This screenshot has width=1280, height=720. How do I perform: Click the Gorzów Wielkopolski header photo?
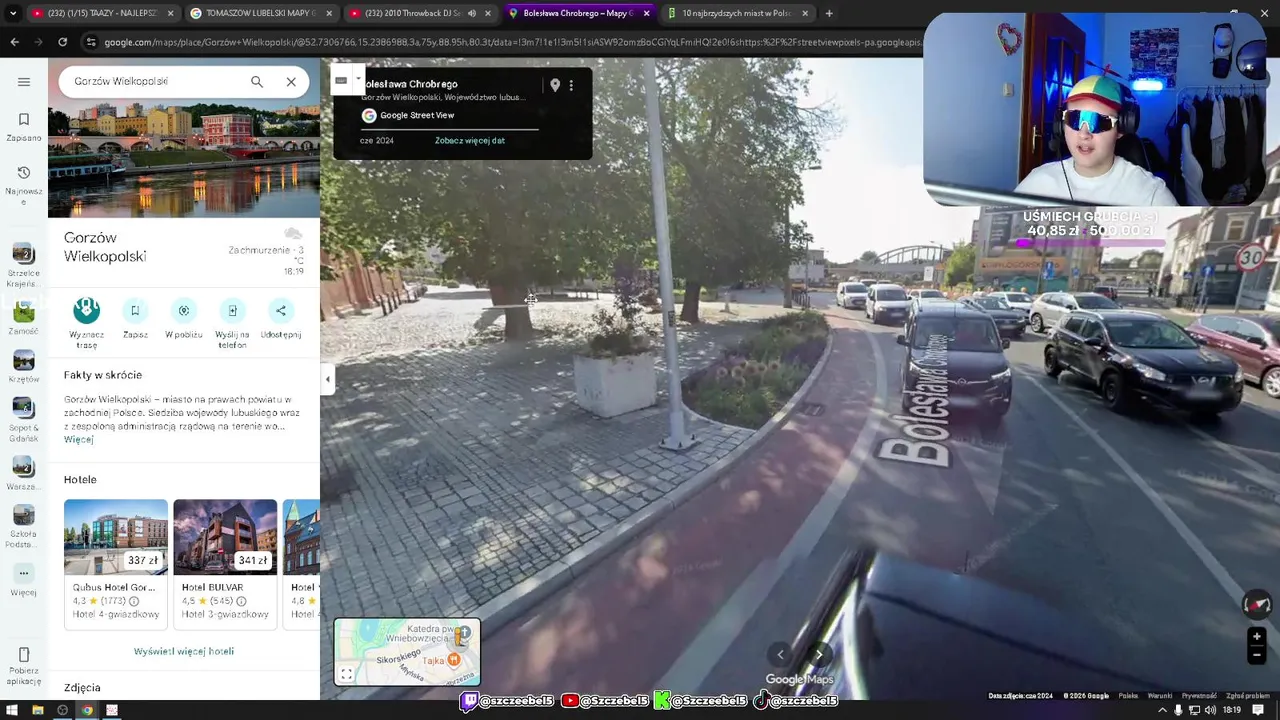point(184,160)
